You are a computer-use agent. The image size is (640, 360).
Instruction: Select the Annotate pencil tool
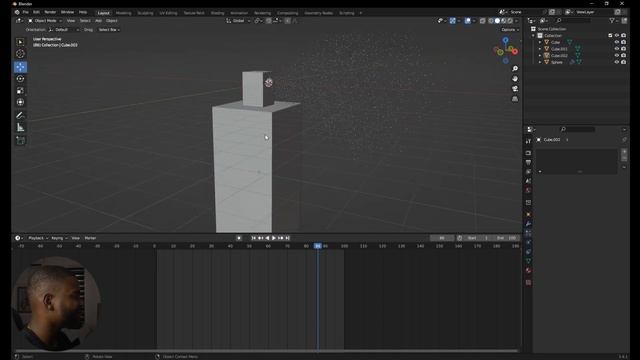pos(20,116)
